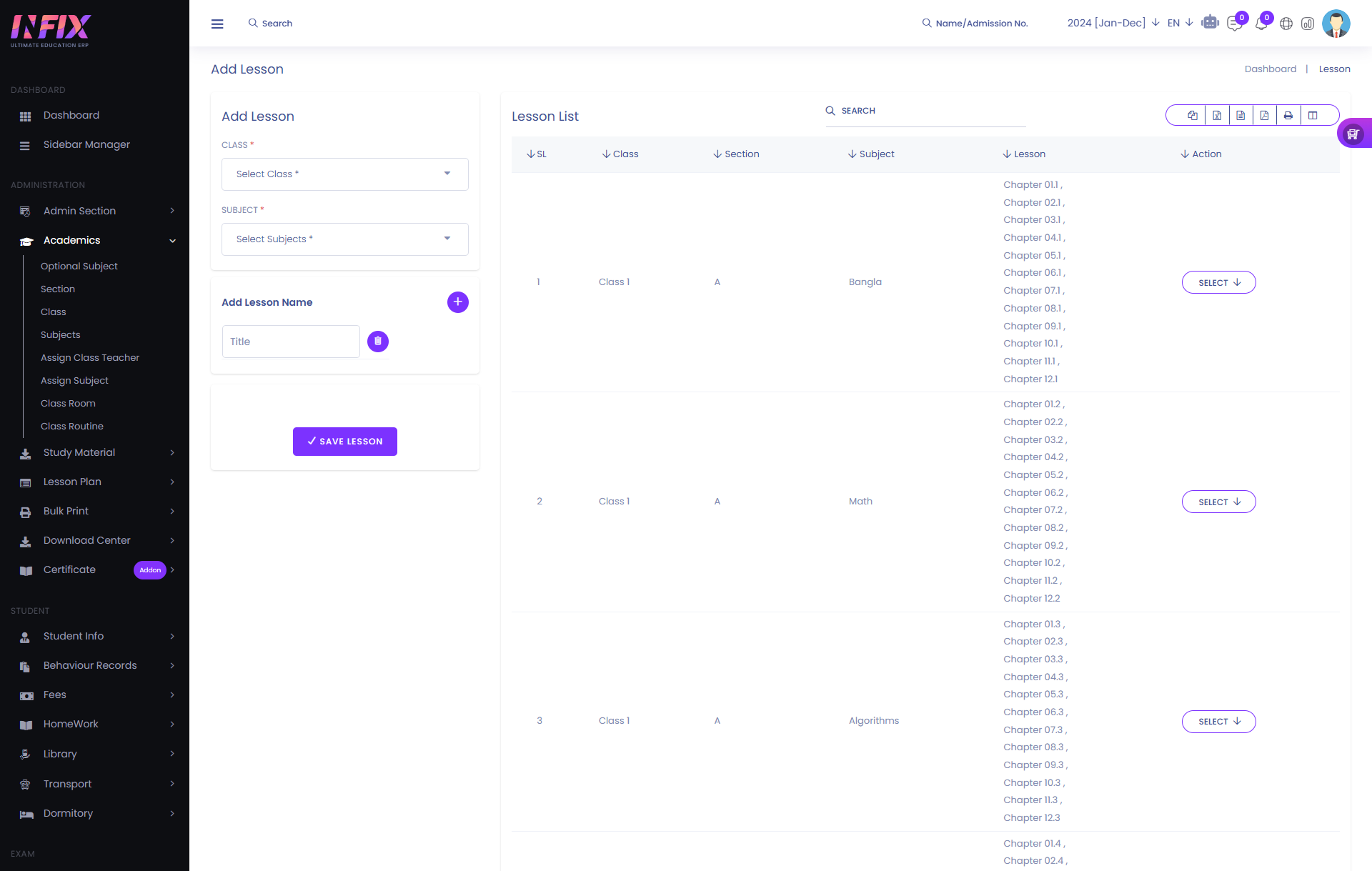Open the chat messages icon
The image size is (1372, 871).
coord(1234,24)
